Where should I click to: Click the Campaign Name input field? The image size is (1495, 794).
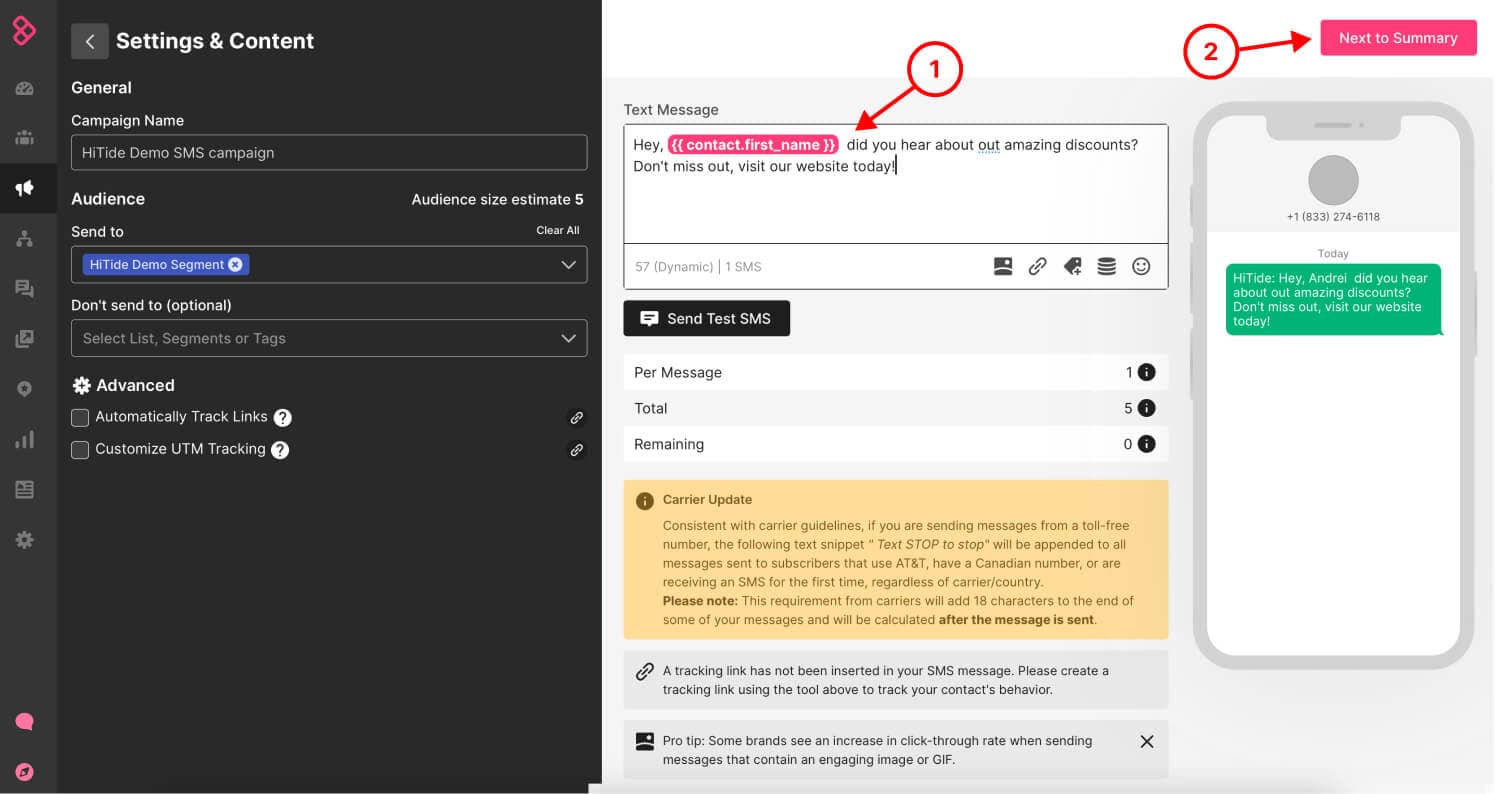click(x=329, y=153)
